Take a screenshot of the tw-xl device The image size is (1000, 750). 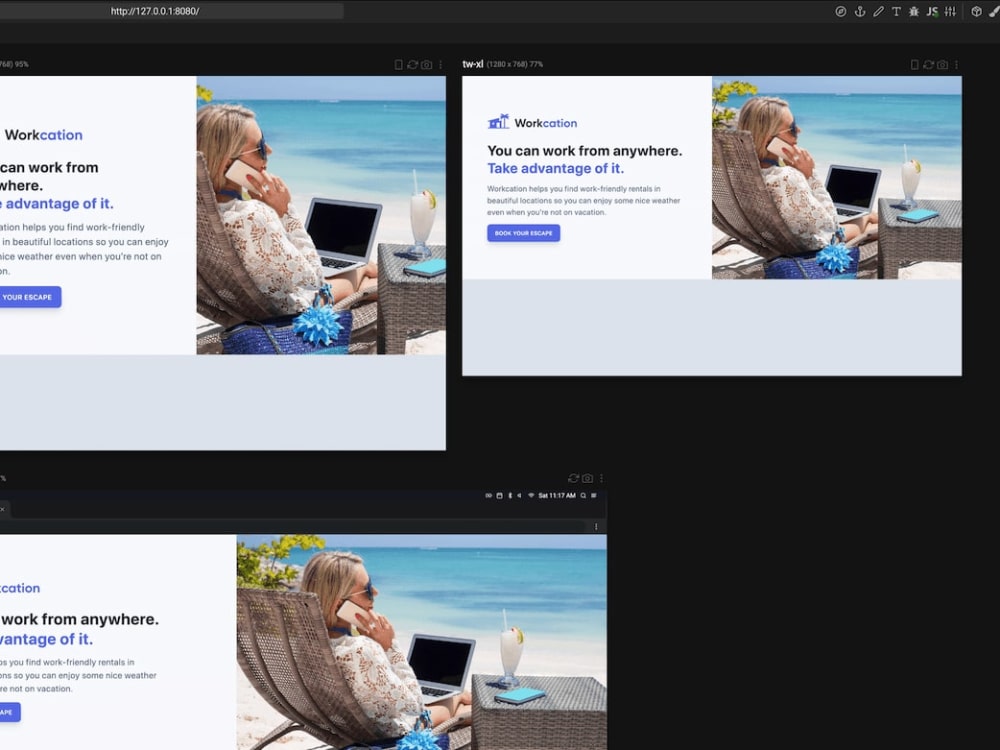tap(943, 64)
